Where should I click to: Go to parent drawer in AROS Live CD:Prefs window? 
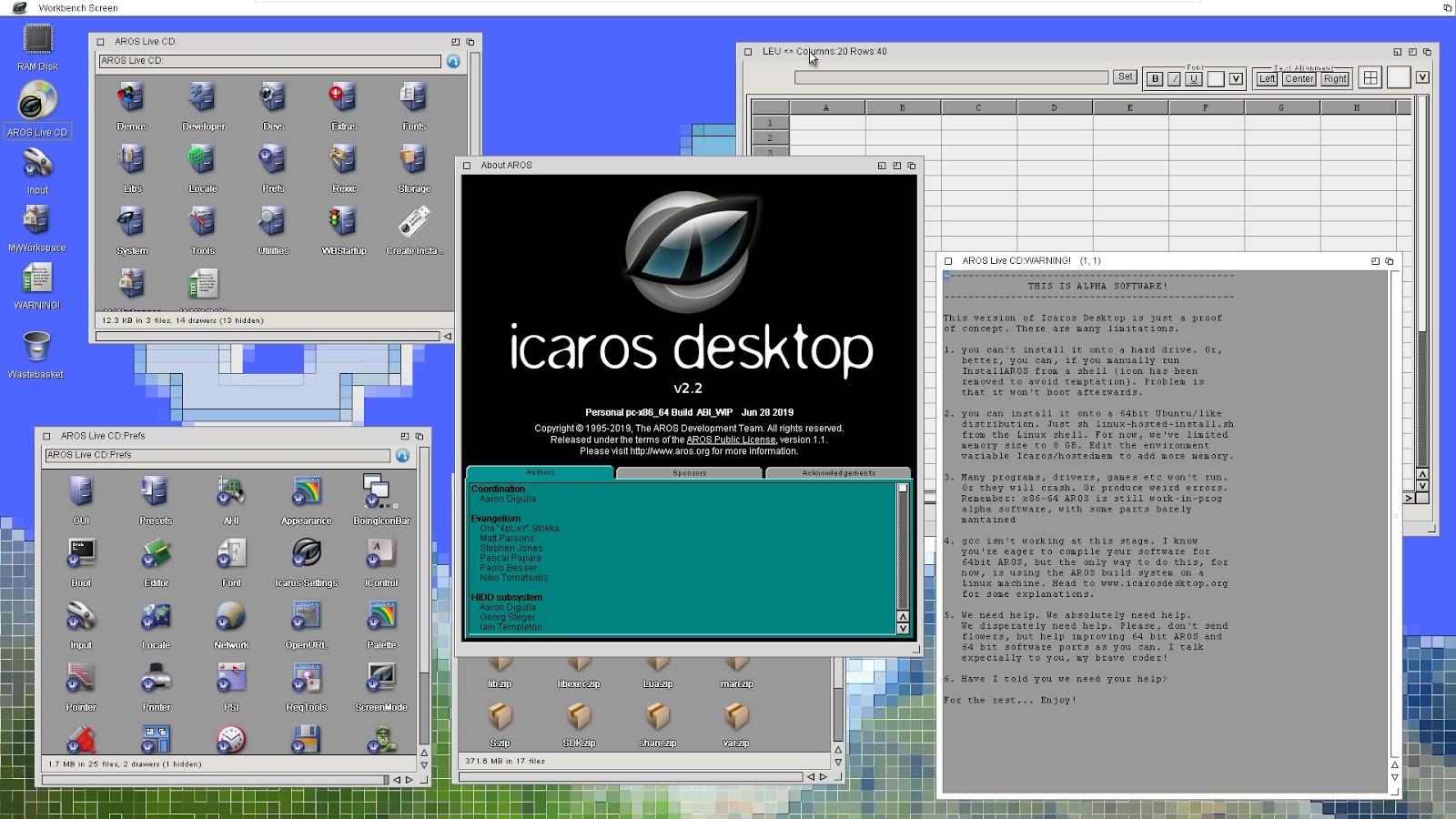(x=402, y=455)
